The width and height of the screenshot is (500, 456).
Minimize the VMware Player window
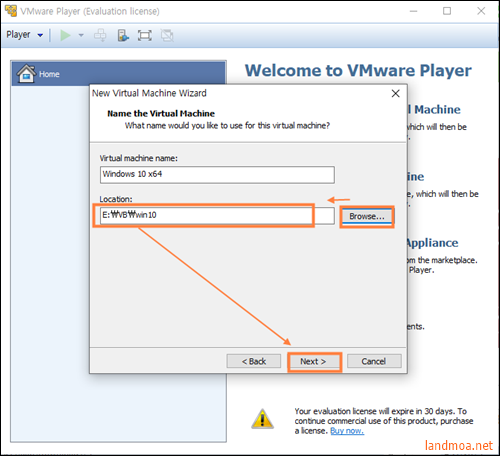point(414,11)
